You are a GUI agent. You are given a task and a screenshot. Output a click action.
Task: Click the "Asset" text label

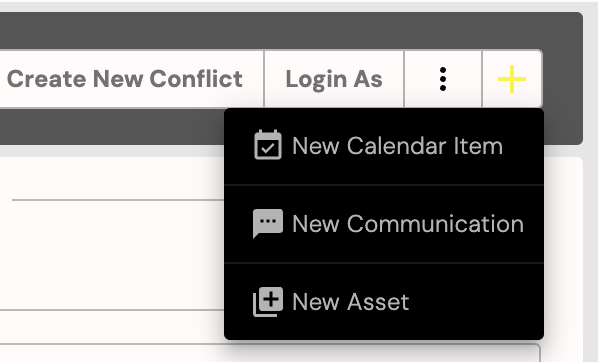point(378,302)
